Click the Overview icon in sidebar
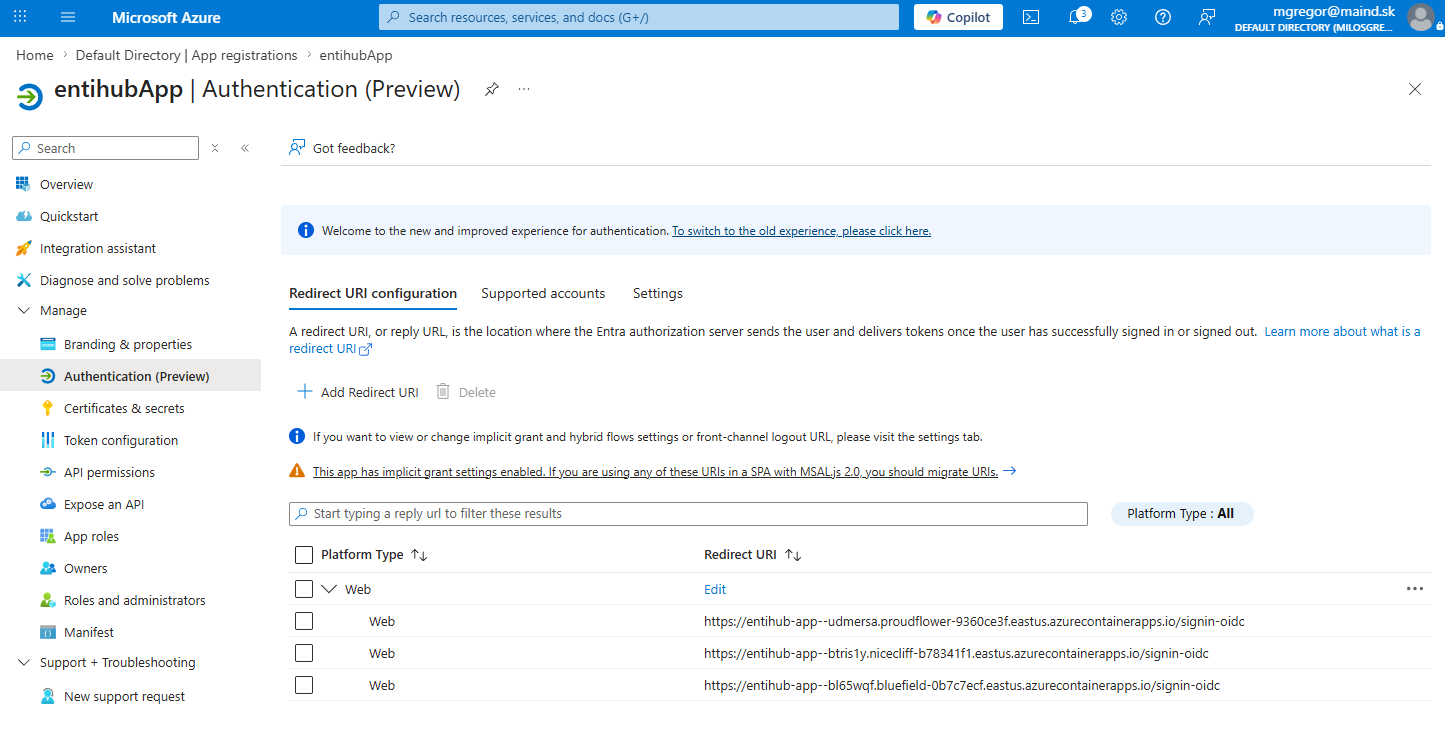 tap(23, 184)
